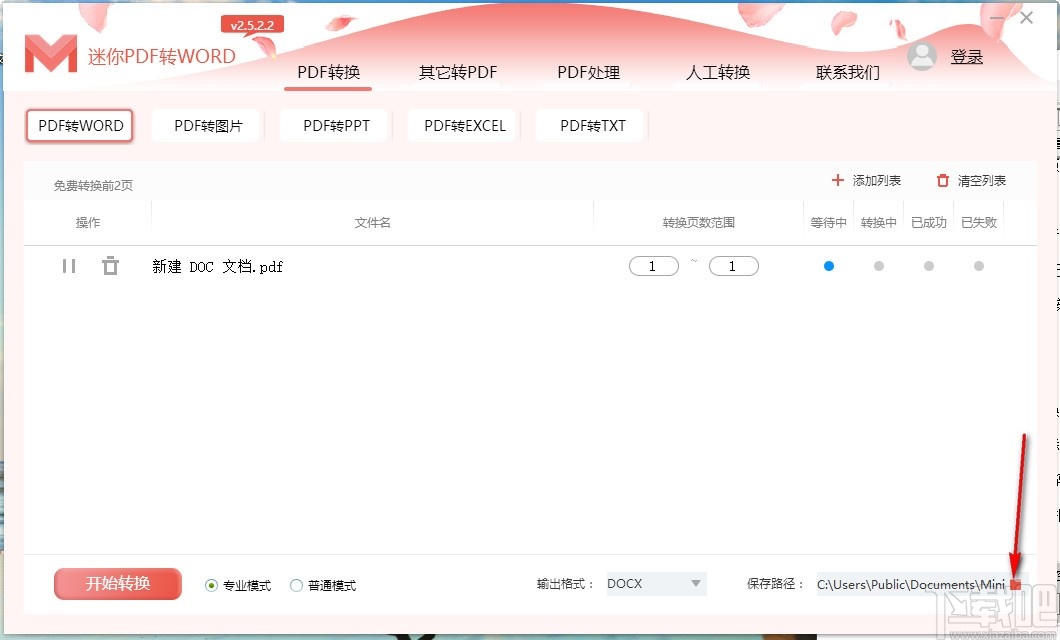This screenshot has height=640, width=1060.
Task: Click the ending page number field
Action: point(733,265)
